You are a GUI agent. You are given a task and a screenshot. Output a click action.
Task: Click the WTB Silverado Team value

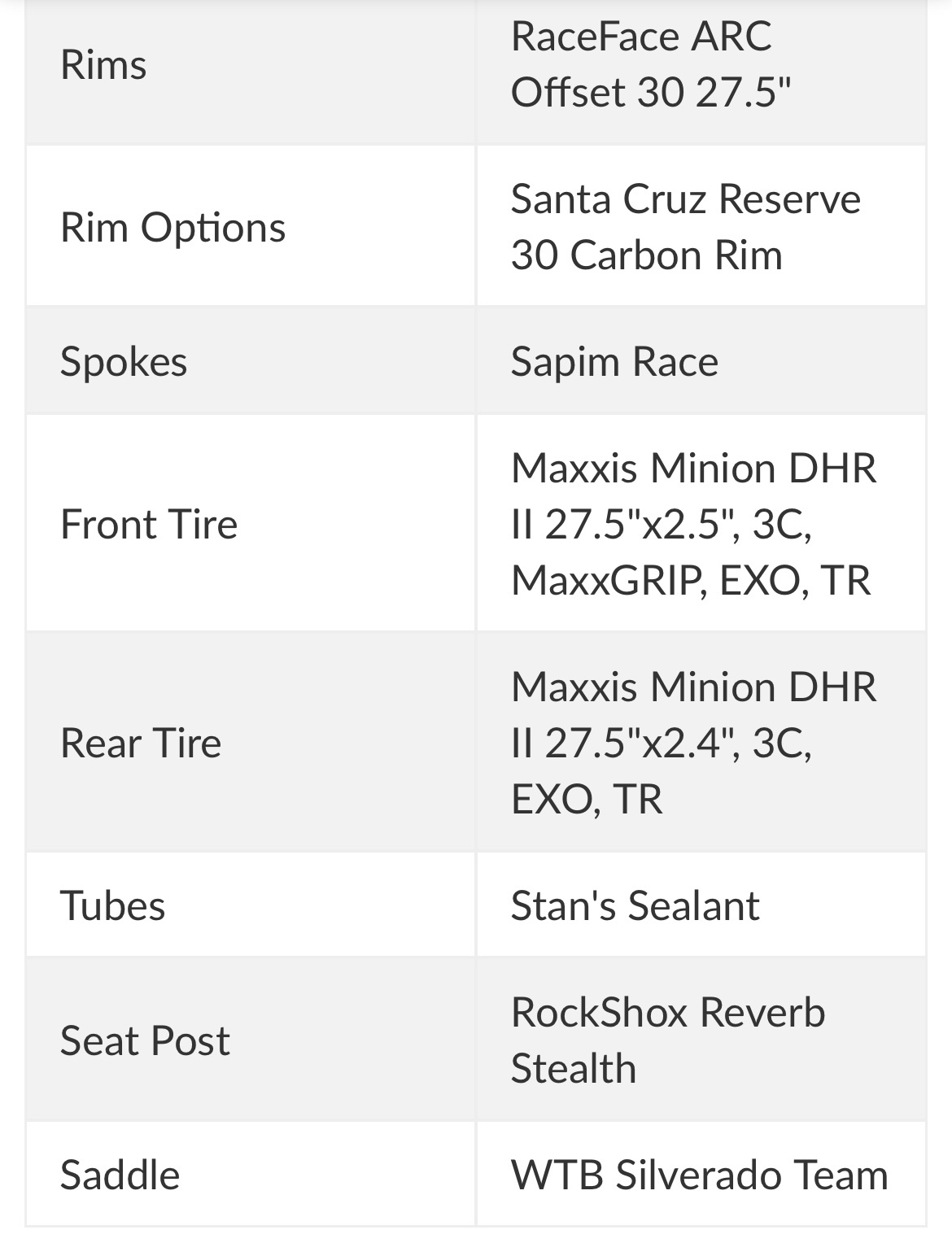(x=699, y=1175)
